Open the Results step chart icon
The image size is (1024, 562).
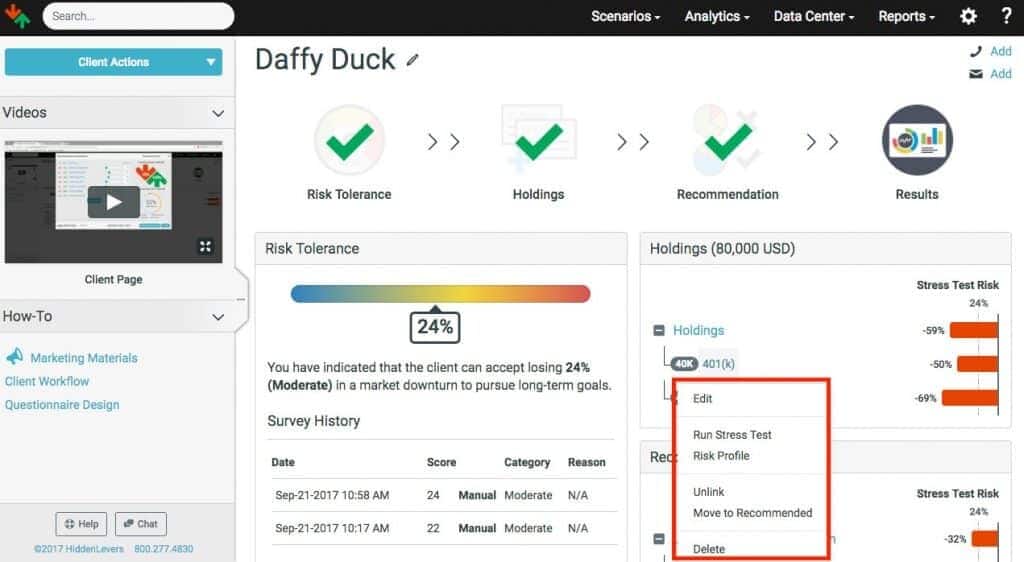(917, 140)
